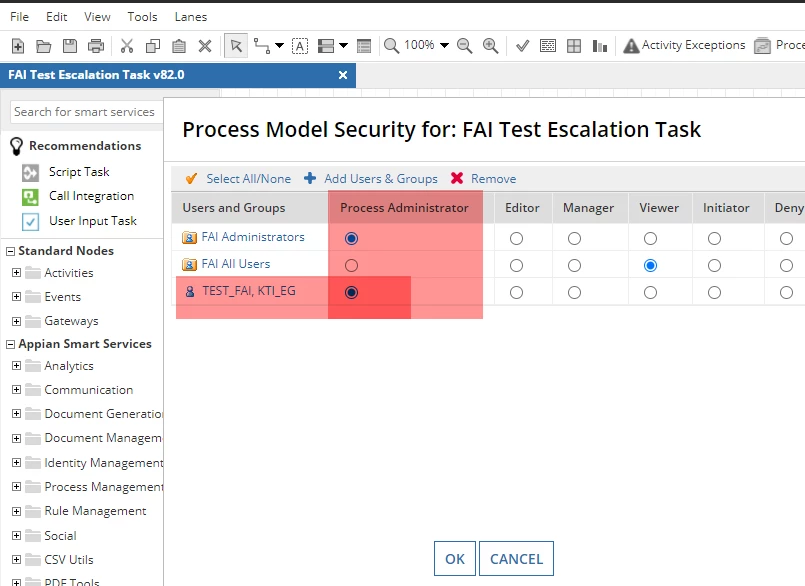Paste from clipboard
The width and height of the screenshot is (805, 586).
pyautogui.click(x=179, y=46)
